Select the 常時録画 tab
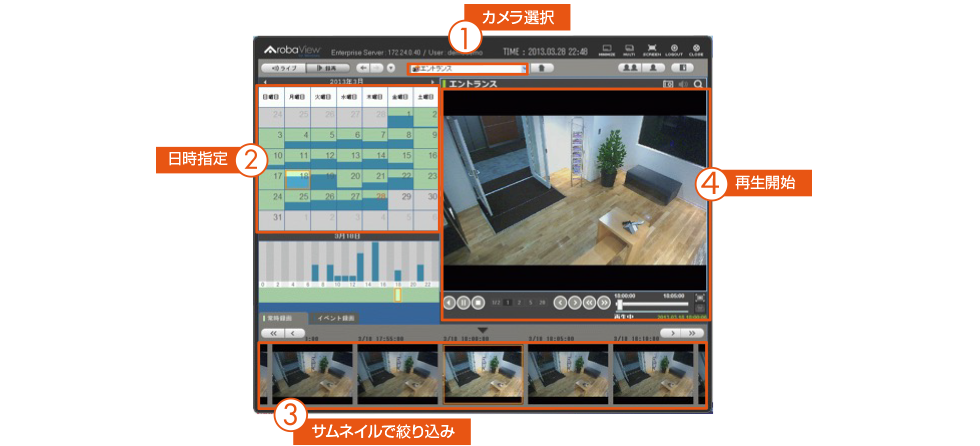Viewport: 980px width, 446px height. point(280,317)
